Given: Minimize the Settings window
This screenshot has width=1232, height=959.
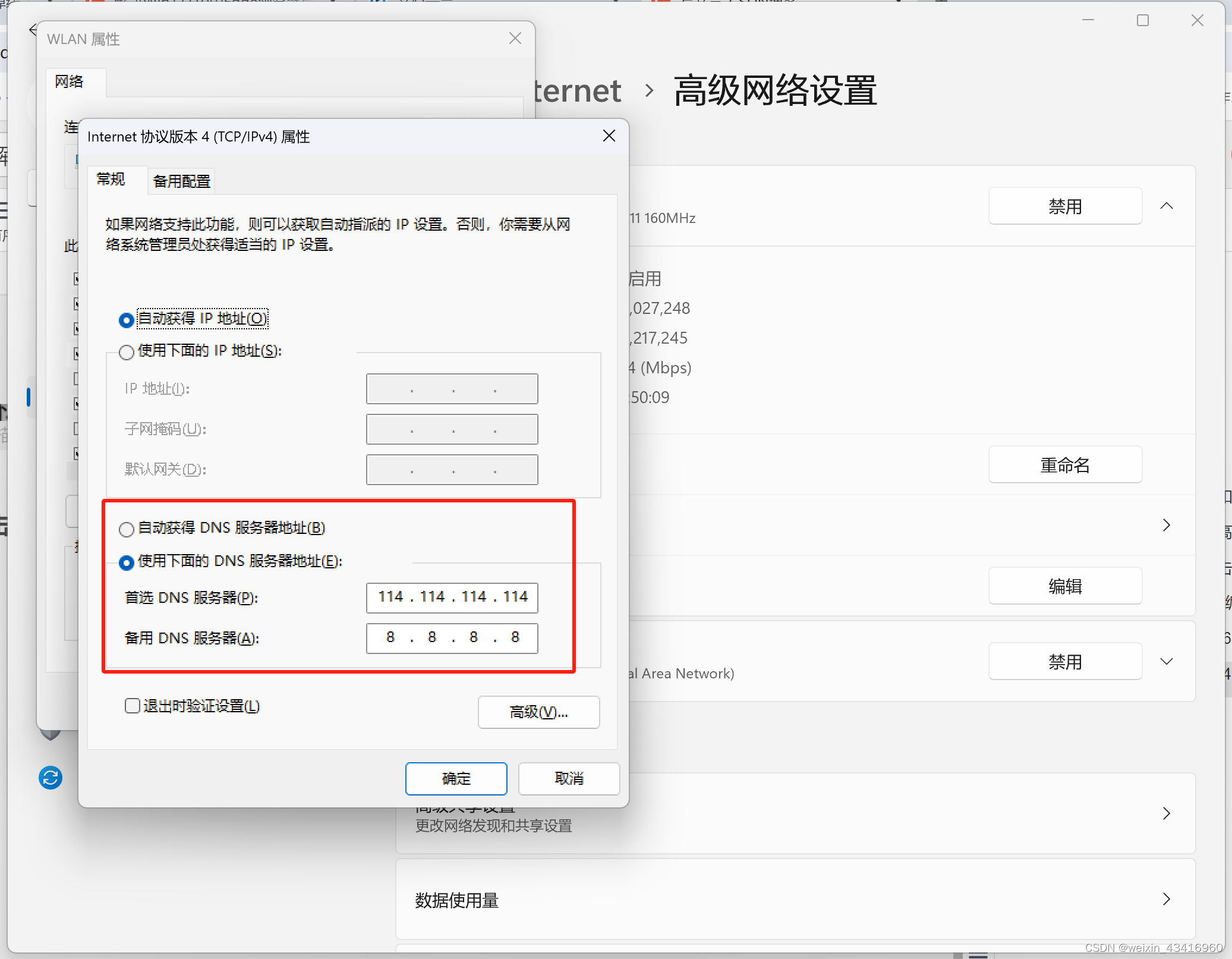Looking at the screenshot, I should click(x=1088, y=21).
